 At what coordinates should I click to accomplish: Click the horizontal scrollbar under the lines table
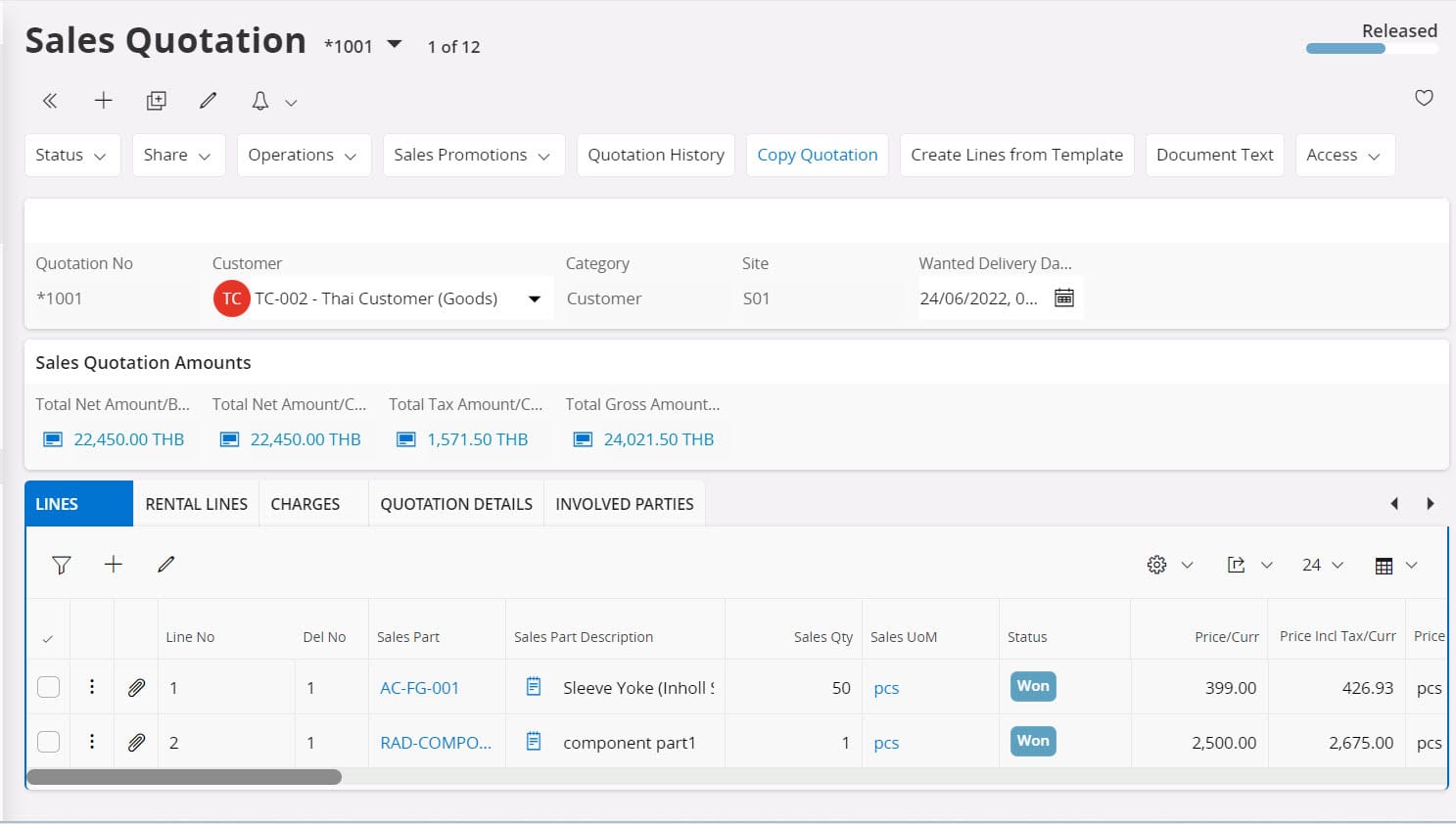click(x=184, y=777)
